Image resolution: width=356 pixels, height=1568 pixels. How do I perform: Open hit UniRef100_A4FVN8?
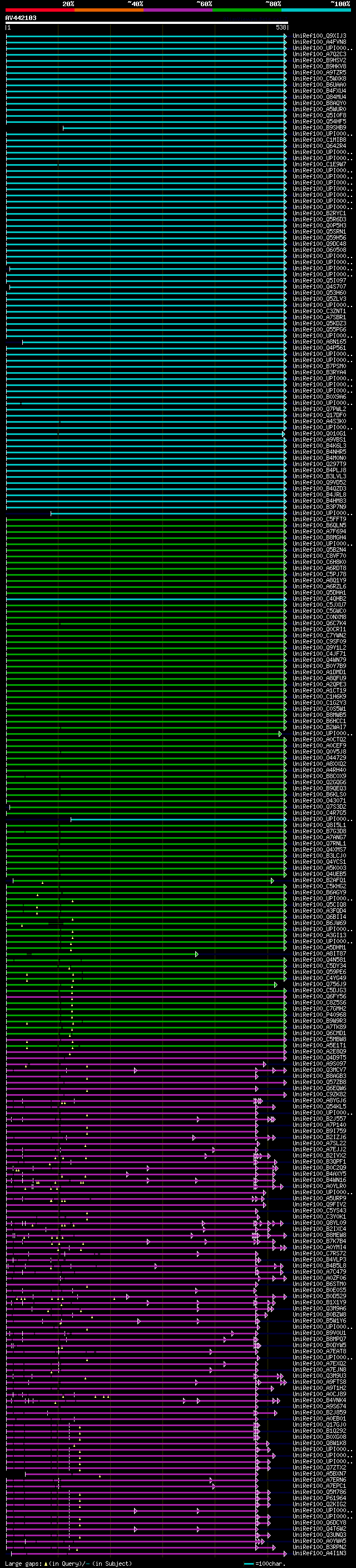click(x=319, y=42)
